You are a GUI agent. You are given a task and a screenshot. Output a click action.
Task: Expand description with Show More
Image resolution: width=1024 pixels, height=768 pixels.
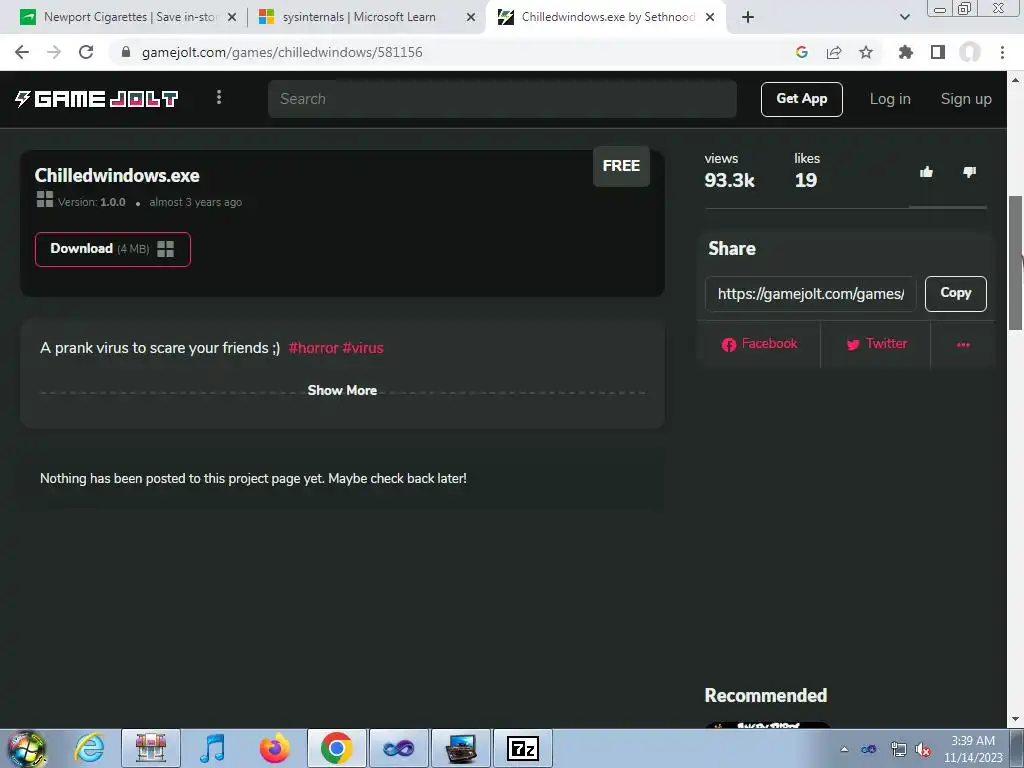342,391
